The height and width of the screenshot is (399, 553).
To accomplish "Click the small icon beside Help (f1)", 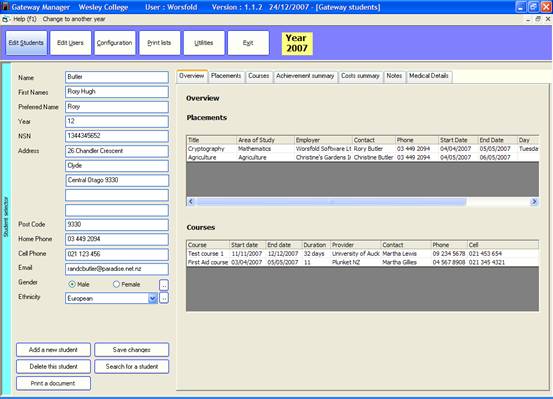I will (5, 19).
